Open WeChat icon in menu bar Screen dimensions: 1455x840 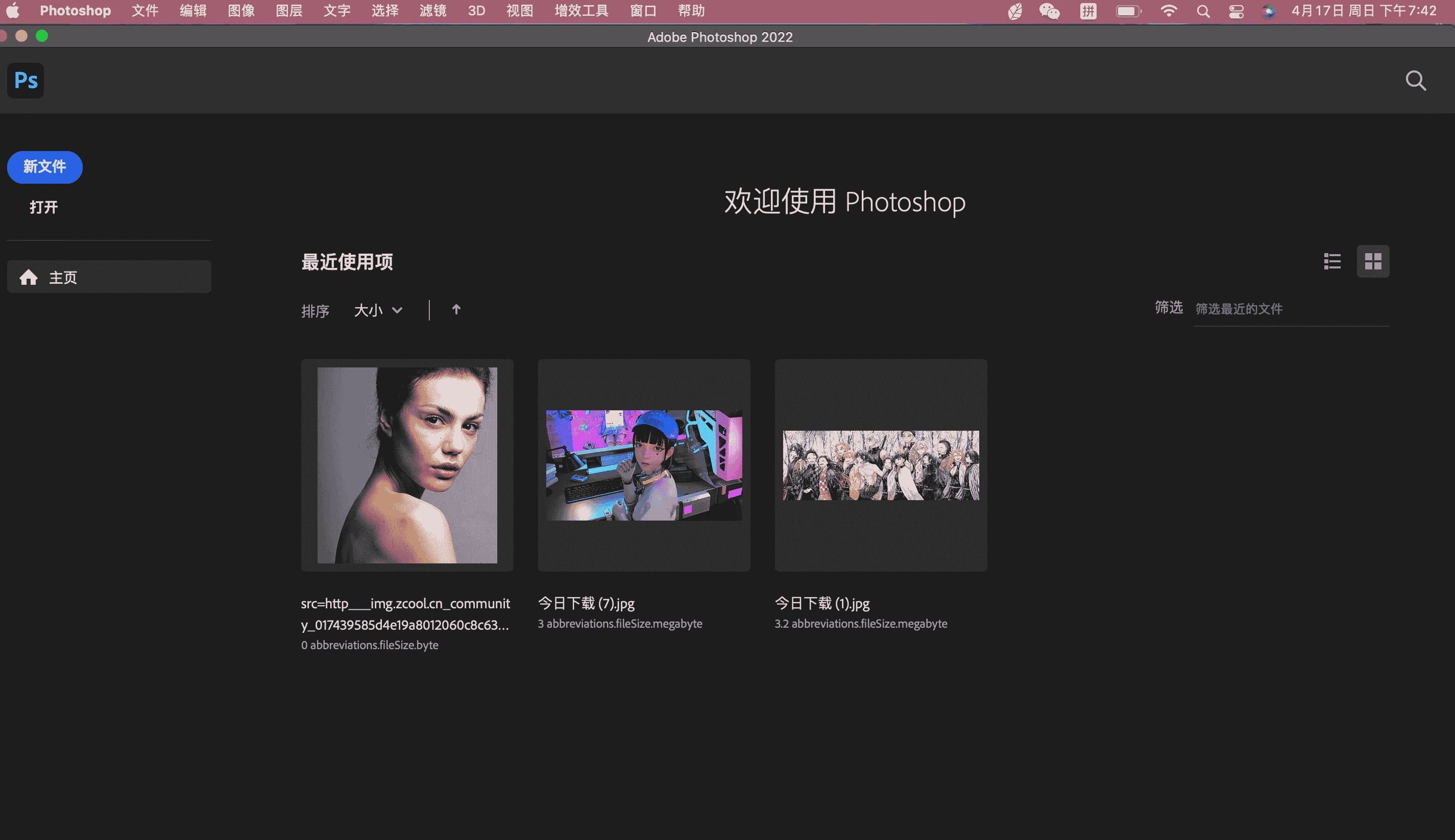click(1049, 11)
